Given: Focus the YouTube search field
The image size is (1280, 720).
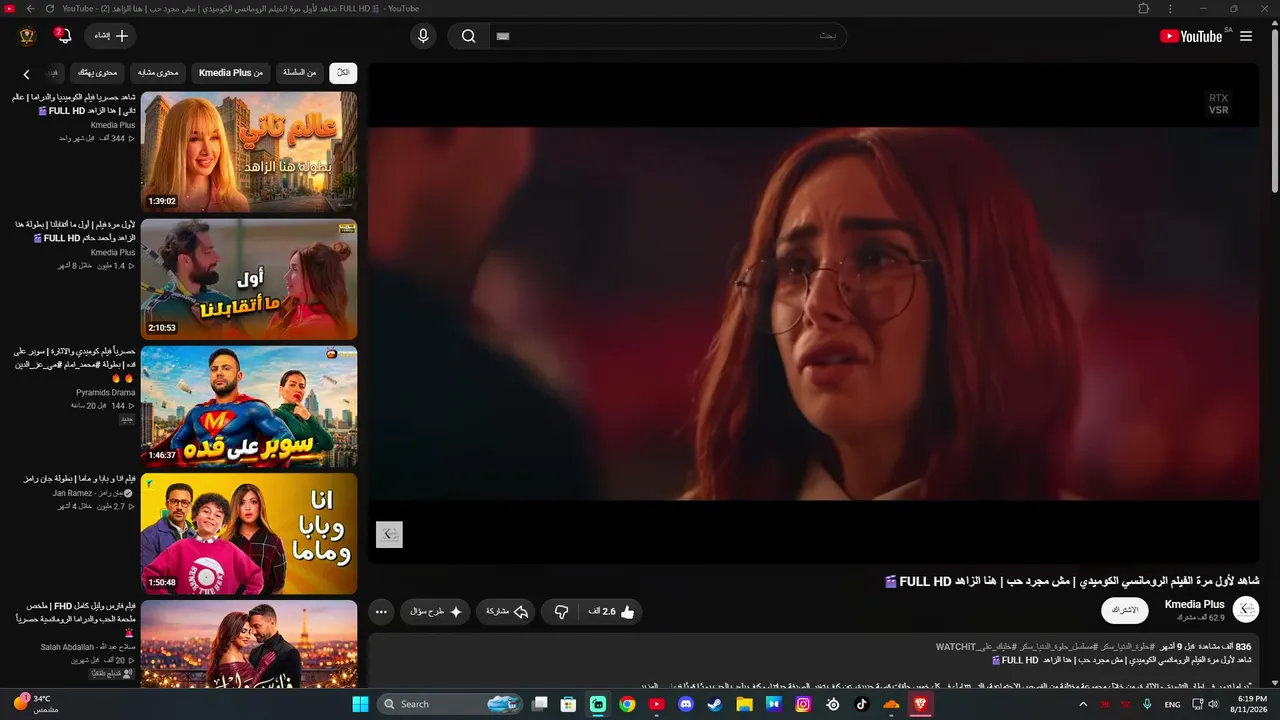Looking at the screenshot, I should tap(667, 36).
